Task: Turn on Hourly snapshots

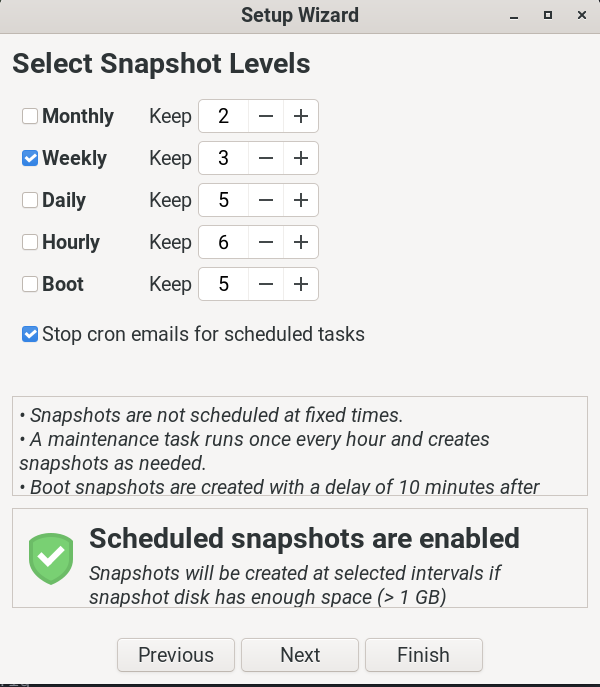Action: click(30, 242)
